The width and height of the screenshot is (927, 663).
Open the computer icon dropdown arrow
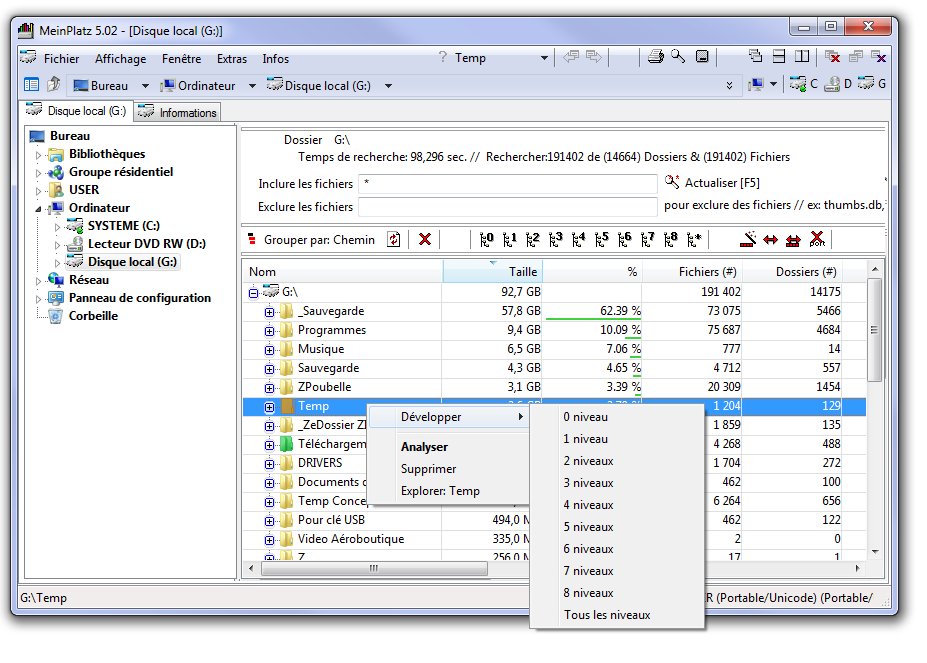pyautogui.click(x=773, y=84)
